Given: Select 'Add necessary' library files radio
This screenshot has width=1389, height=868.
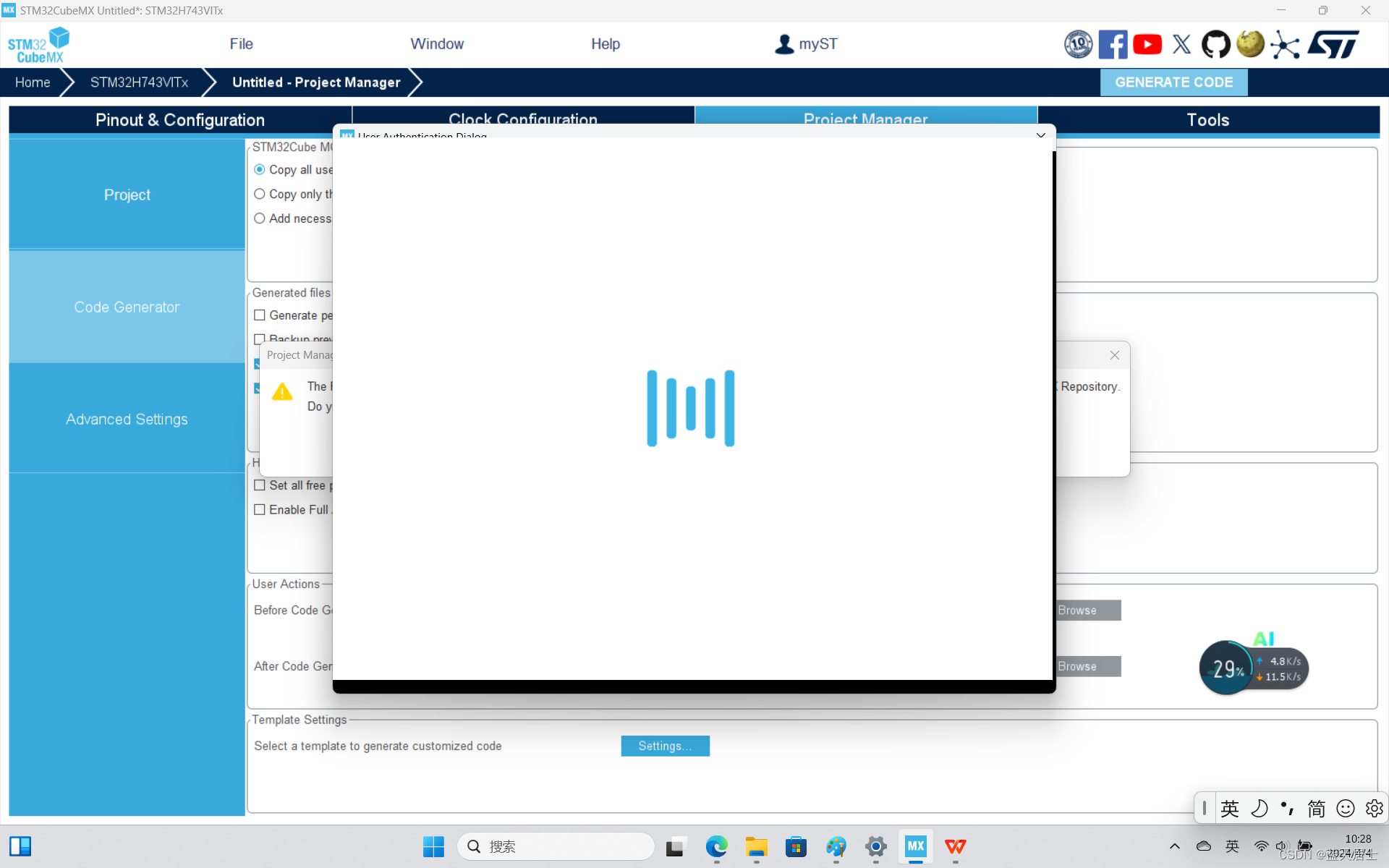Looking at the screenshot, I should (x=260, y=218).
